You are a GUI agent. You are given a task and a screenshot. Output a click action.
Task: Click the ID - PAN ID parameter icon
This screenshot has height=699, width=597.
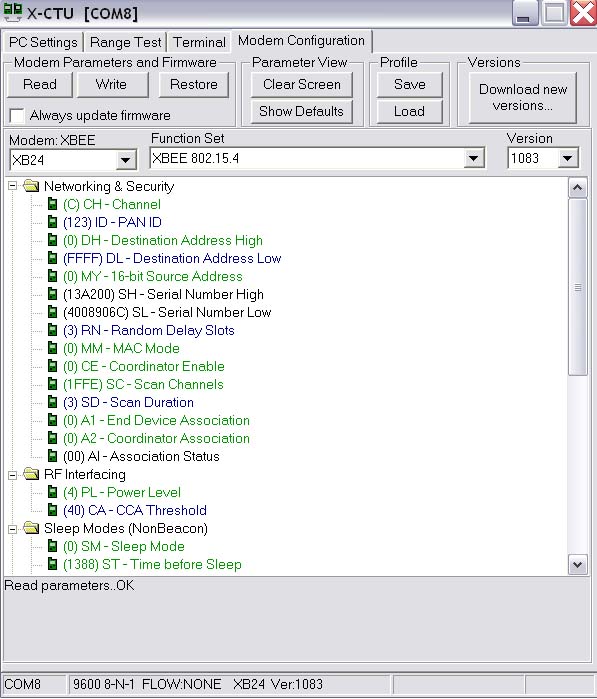click(x=53, y=222)
